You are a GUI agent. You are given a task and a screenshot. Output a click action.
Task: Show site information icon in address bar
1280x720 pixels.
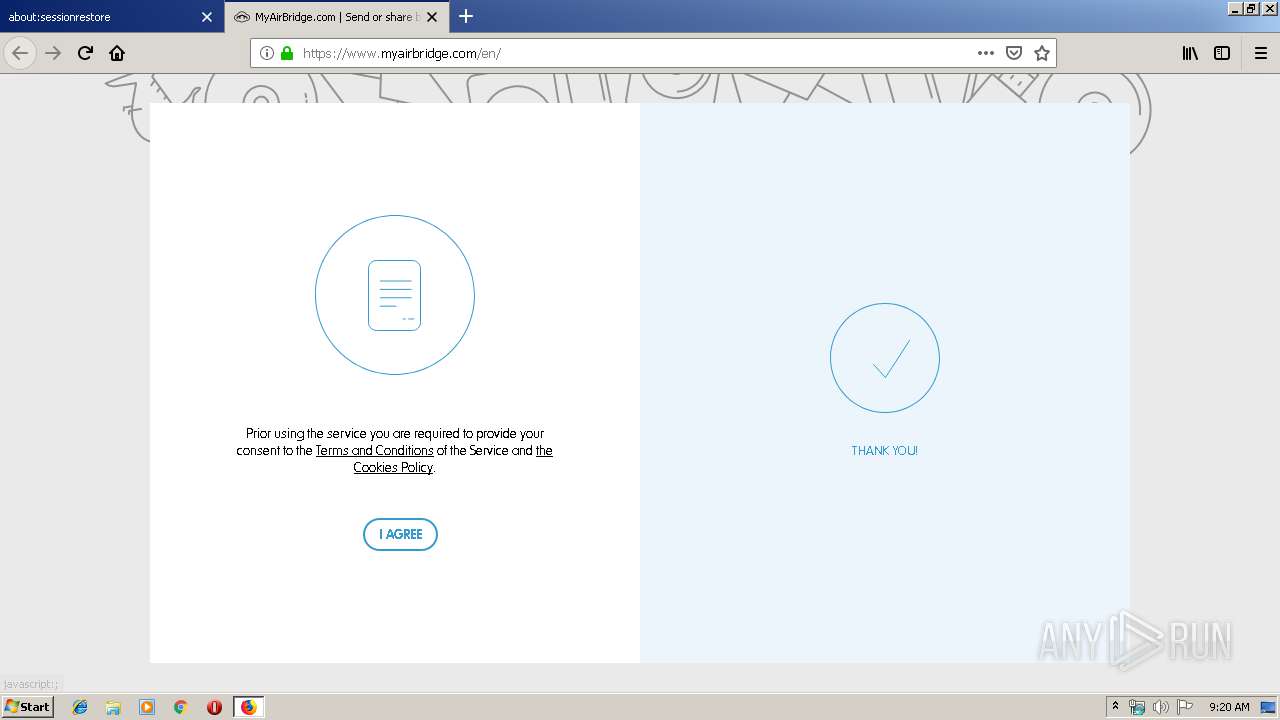tap(267, 53)
